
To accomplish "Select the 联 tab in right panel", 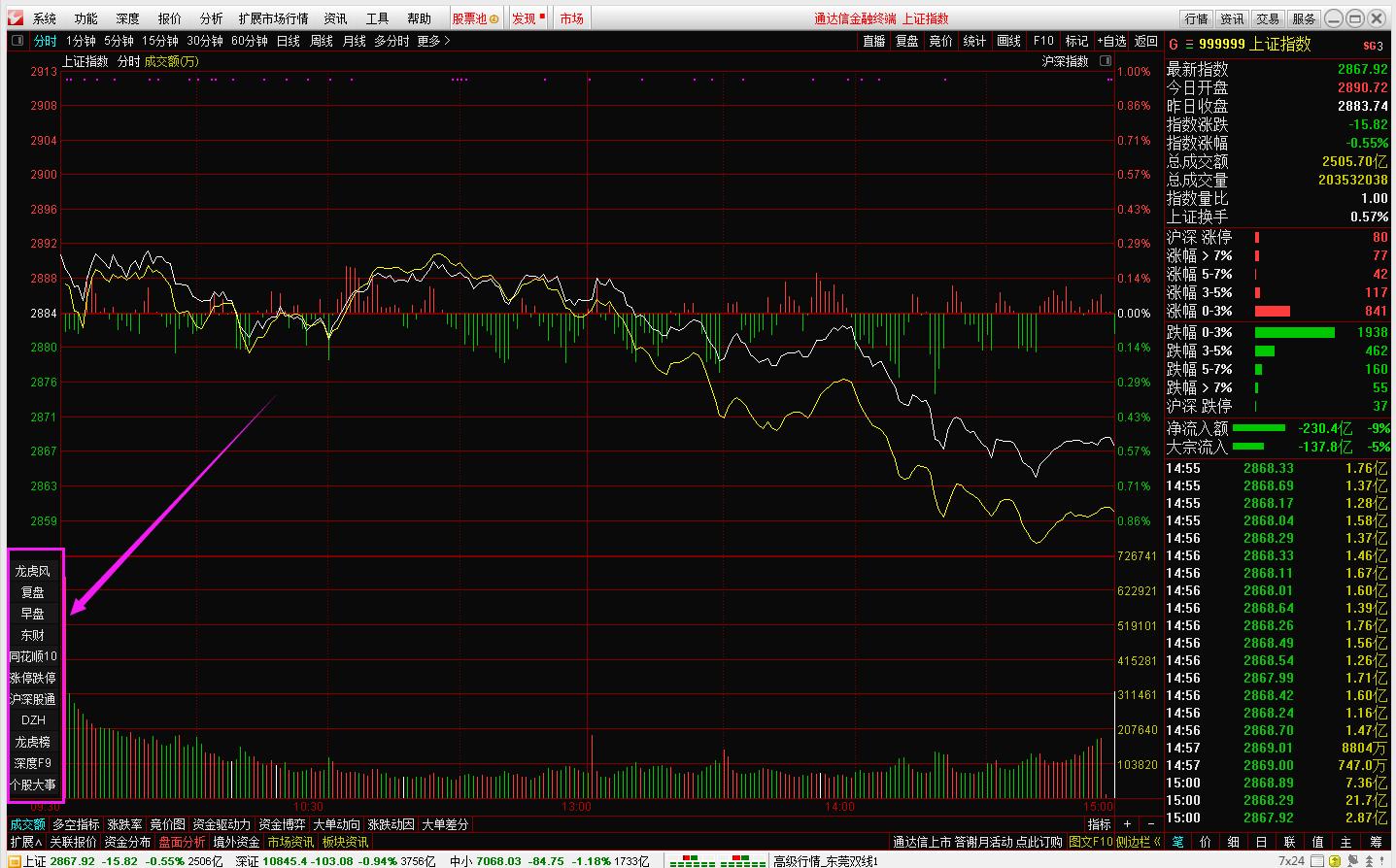I will click(1290, 842).
